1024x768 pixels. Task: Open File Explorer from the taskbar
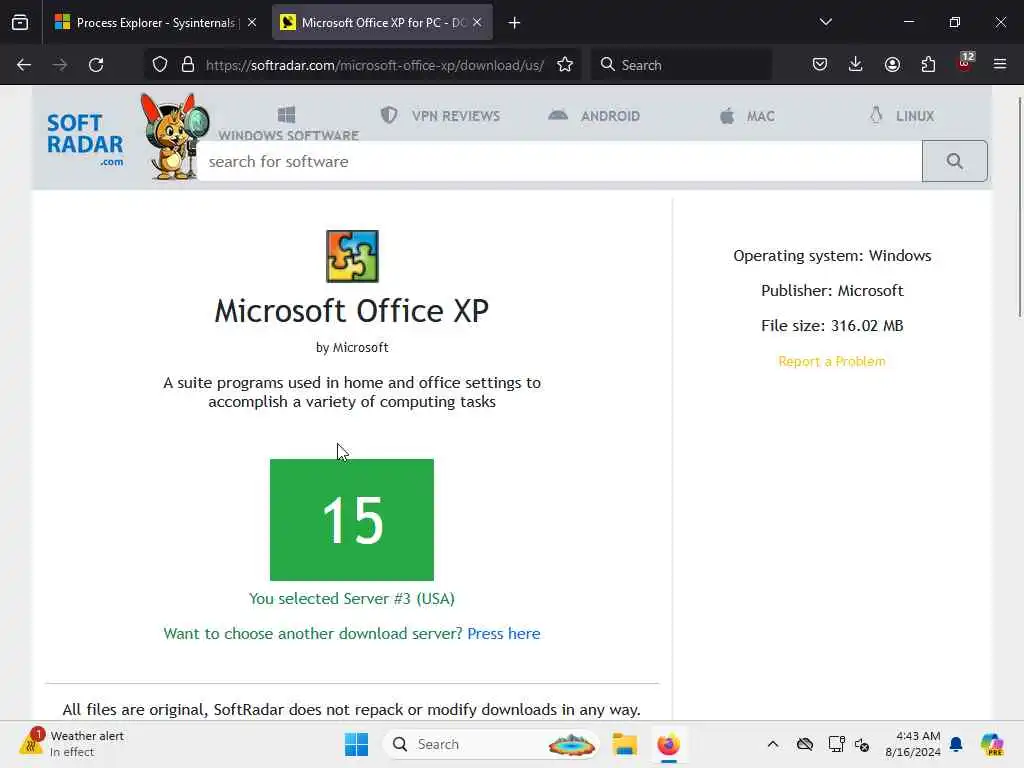pyautogui.click(x=624, y=744)
